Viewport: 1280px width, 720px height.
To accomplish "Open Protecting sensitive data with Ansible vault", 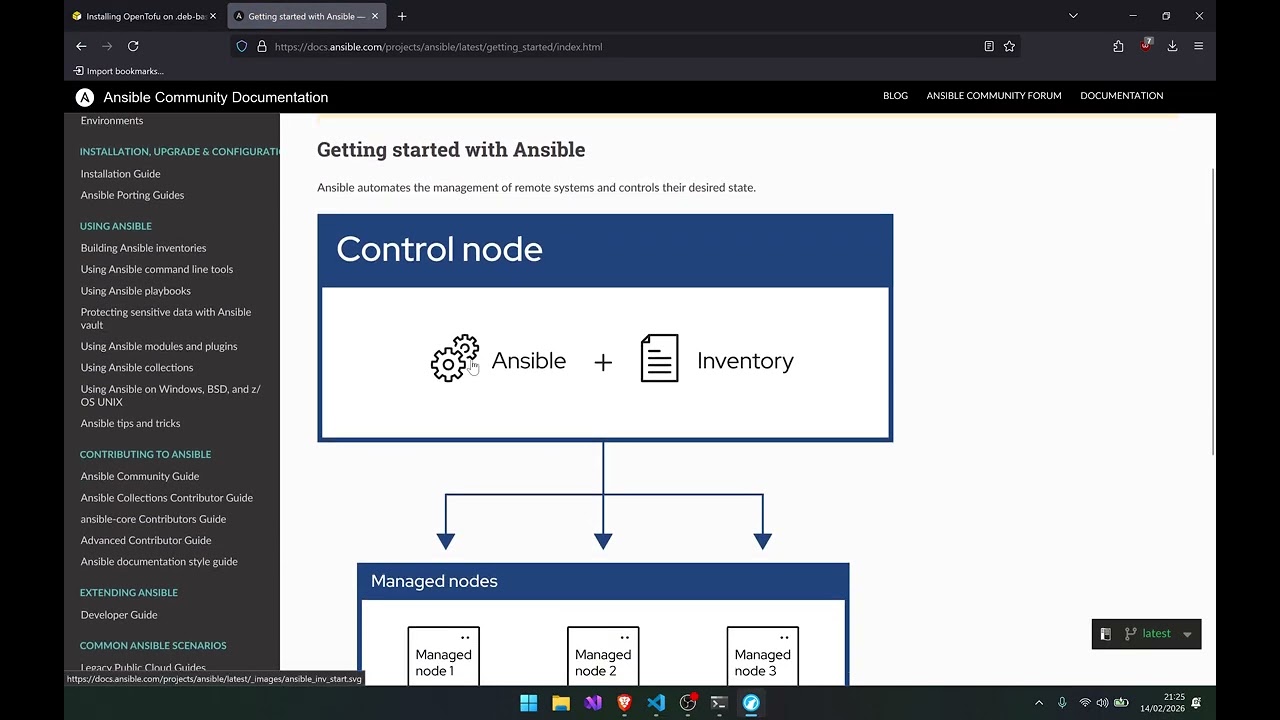I will (166, 318).
